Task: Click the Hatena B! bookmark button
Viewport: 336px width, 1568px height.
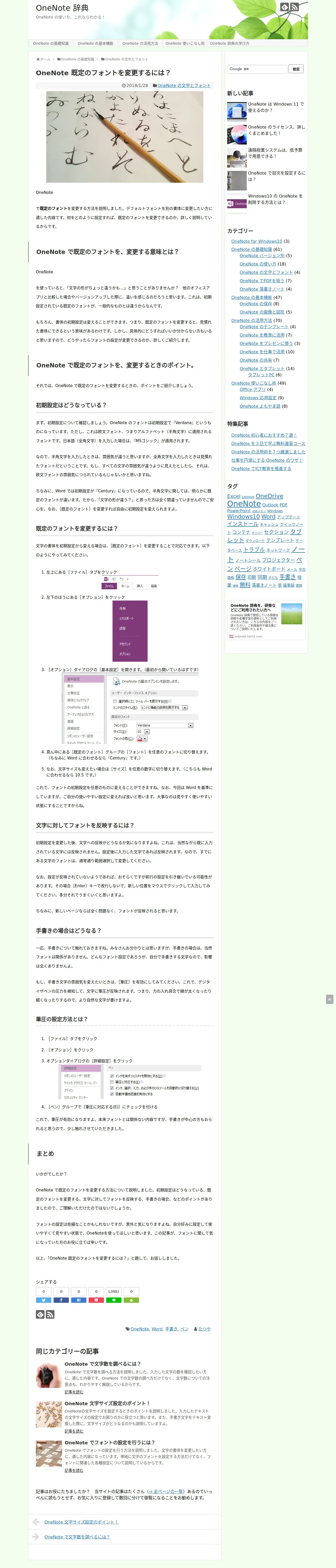Action: pos(79,1300)
